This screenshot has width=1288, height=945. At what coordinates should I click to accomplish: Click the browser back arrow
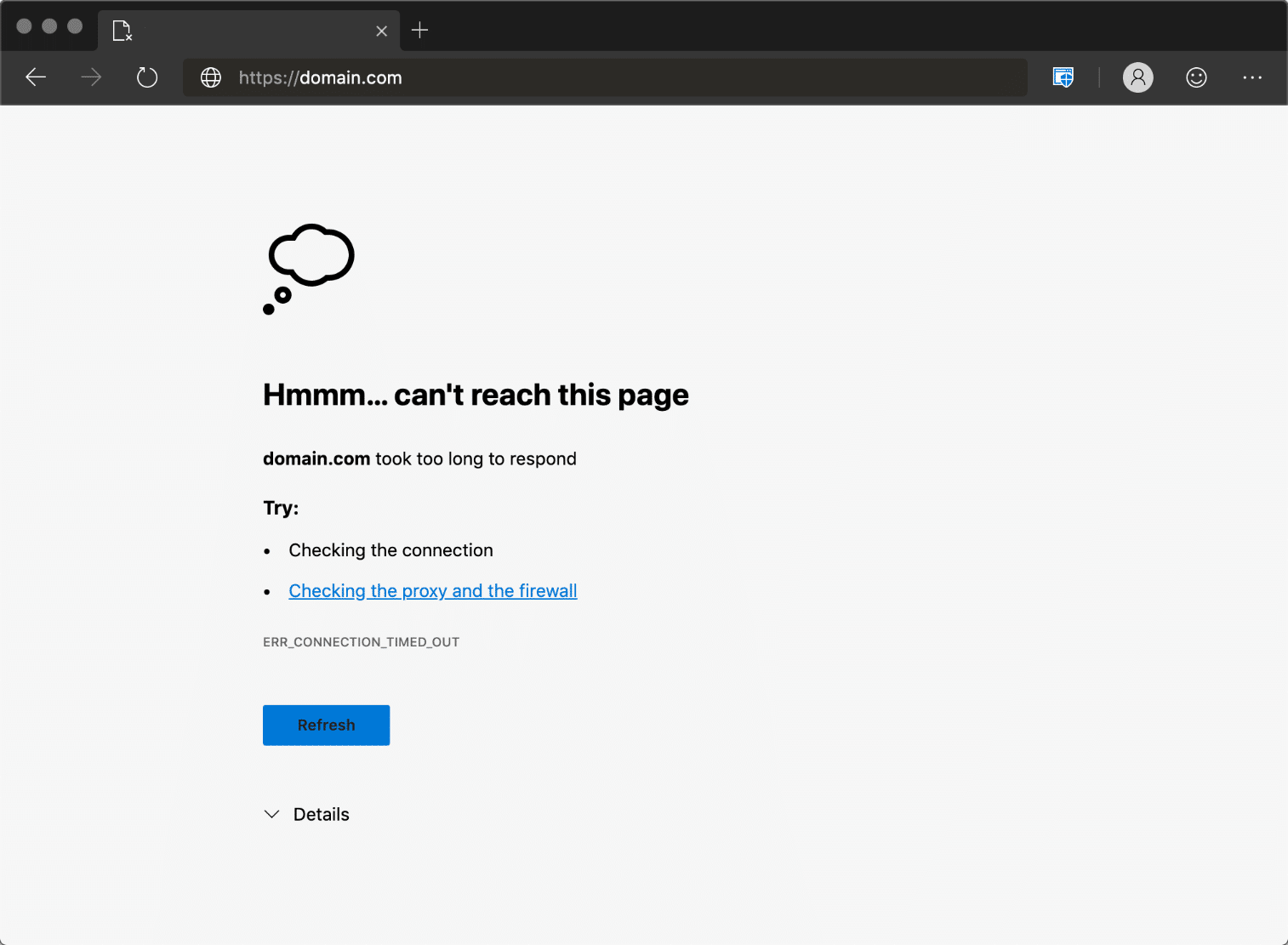(x=36, y=77)
